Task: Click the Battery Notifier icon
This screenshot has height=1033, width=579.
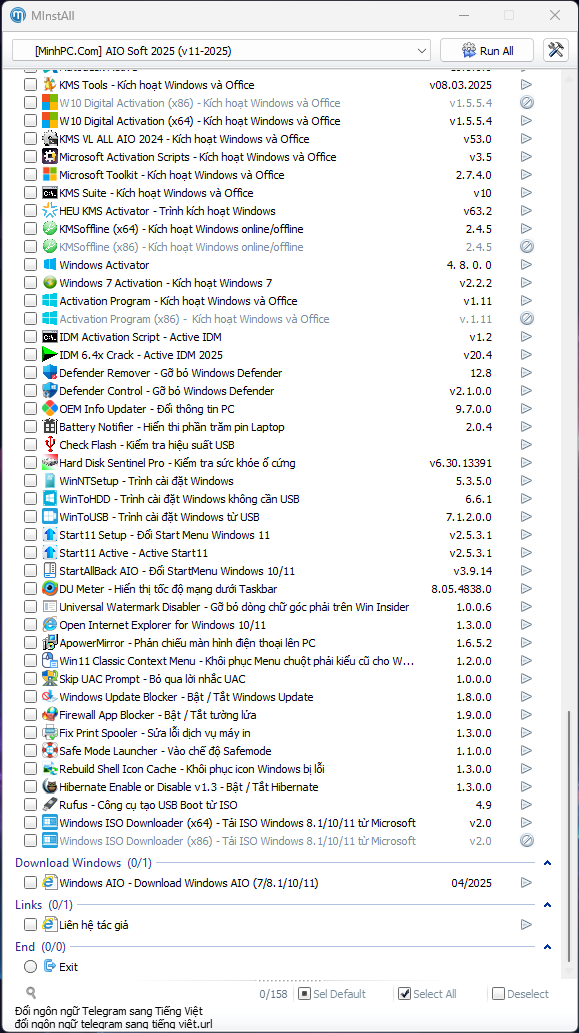Action: (x=50, y=427)
